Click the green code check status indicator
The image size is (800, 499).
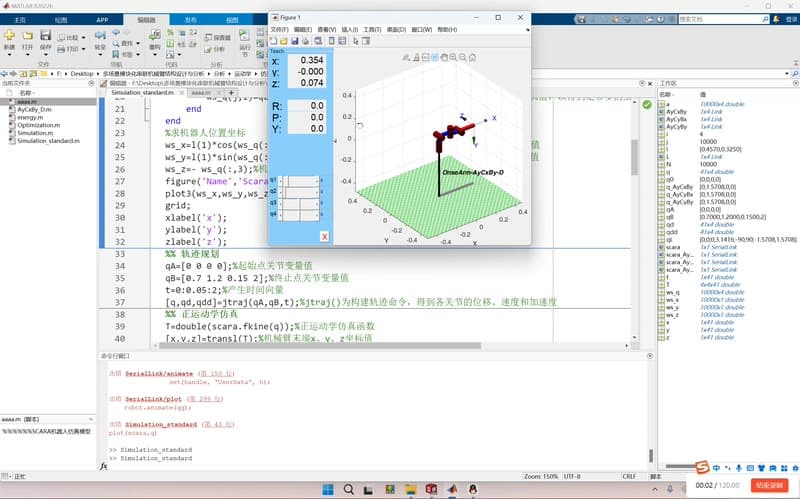pos(647,105)
